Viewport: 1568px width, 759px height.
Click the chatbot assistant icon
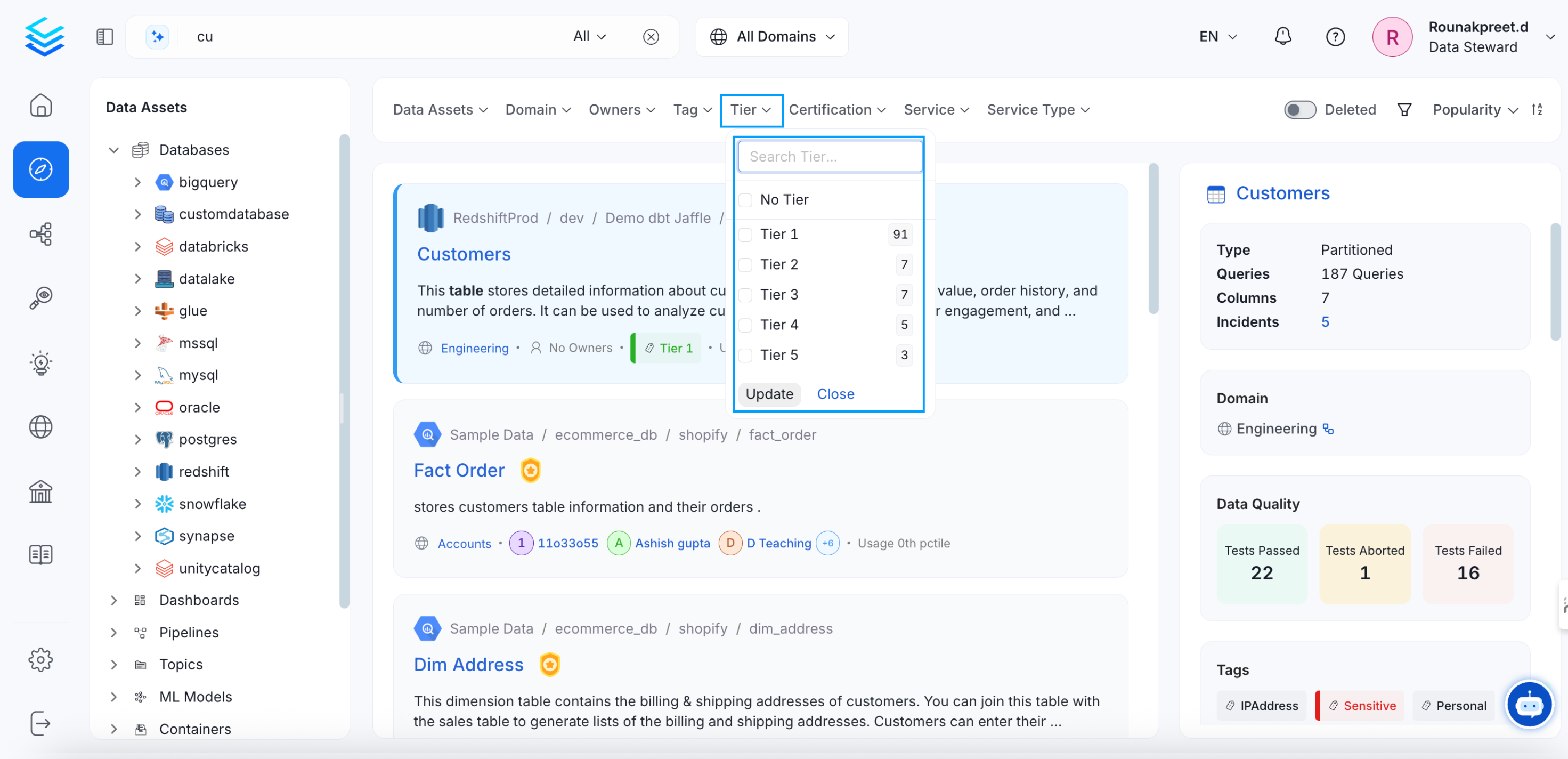click(1529, 705)
